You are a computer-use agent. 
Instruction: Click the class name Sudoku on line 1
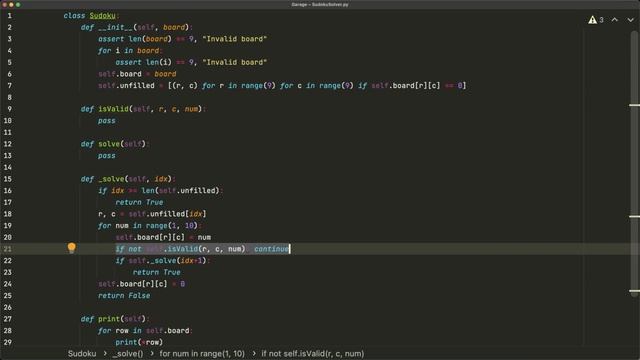tap(102, 16)
